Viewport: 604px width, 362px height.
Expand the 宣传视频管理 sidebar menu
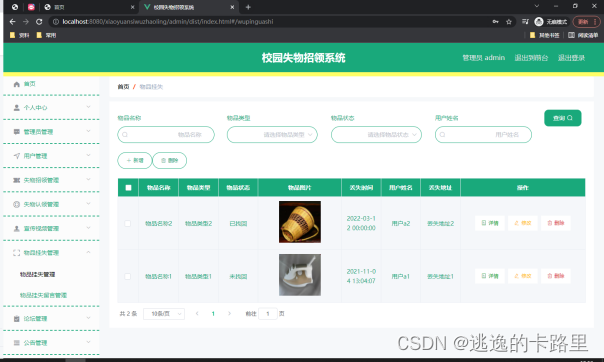pos(88,228)
